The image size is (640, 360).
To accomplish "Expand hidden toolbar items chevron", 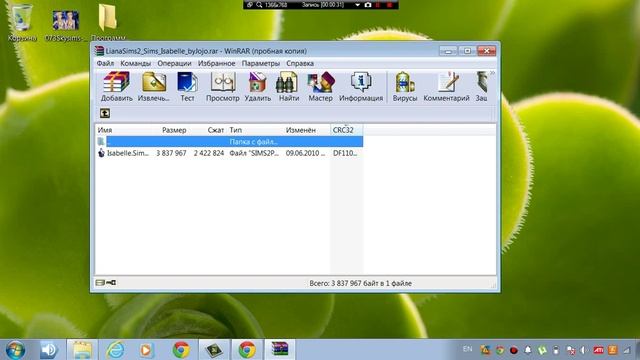I will (x=492, y=73).
